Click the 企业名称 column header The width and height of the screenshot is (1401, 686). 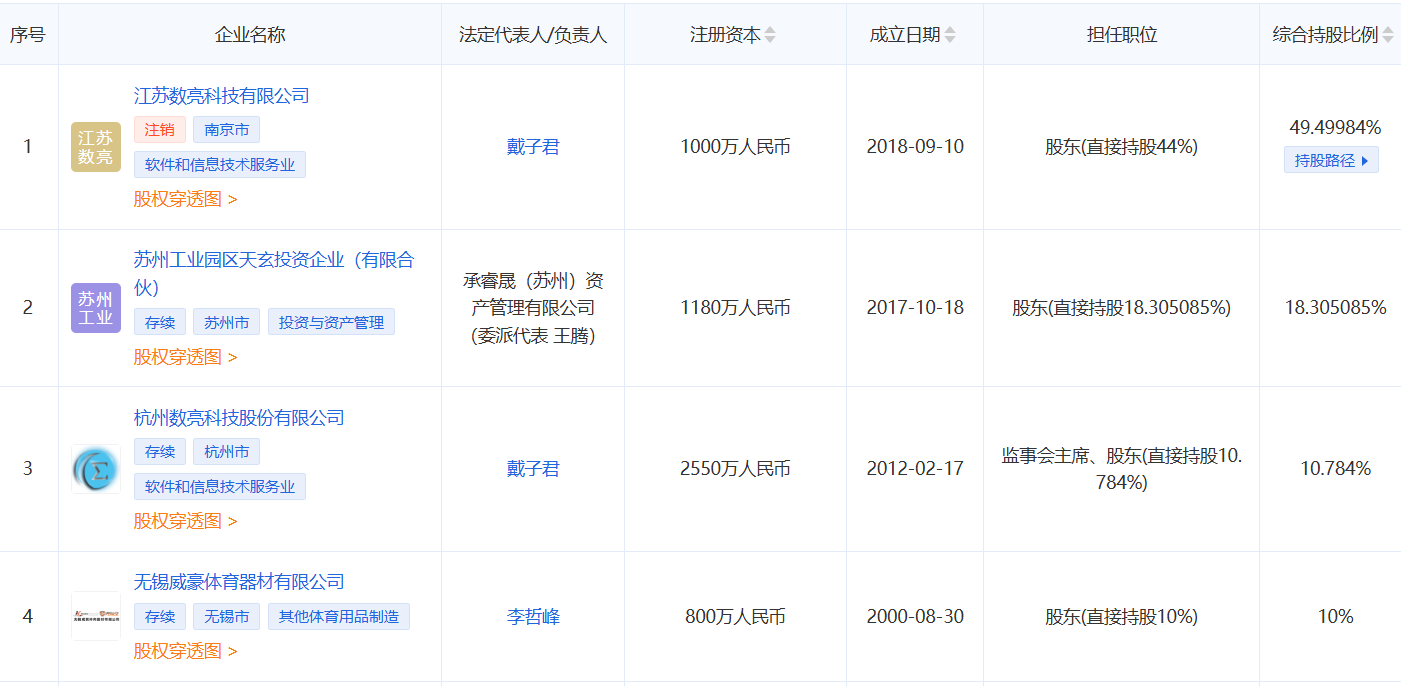[250, 35]
